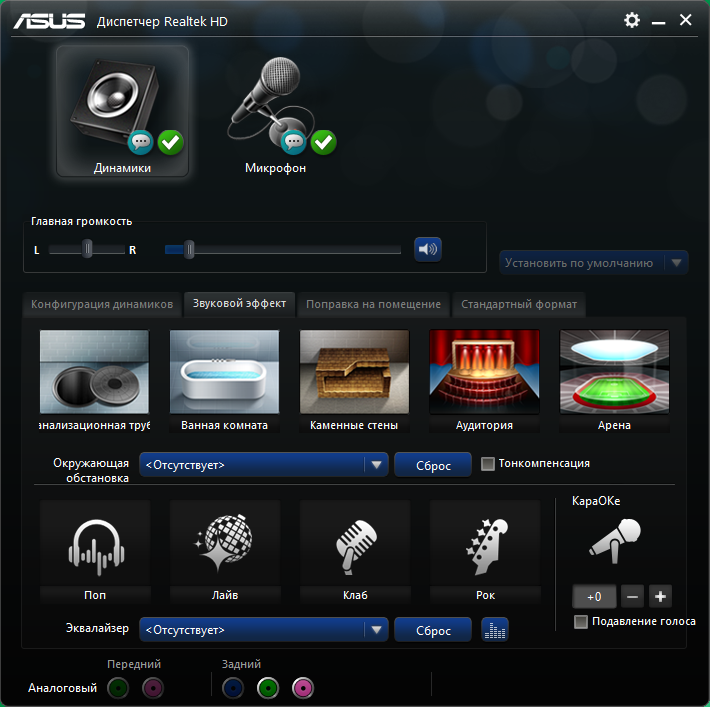Click the rear blue analog jack
This screenshot has height=707, width=710.
233,688
